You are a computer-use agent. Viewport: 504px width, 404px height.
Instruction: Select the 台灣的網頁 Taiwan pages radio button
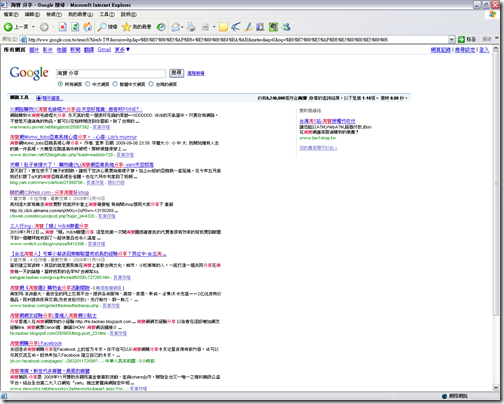pos(151,84)
